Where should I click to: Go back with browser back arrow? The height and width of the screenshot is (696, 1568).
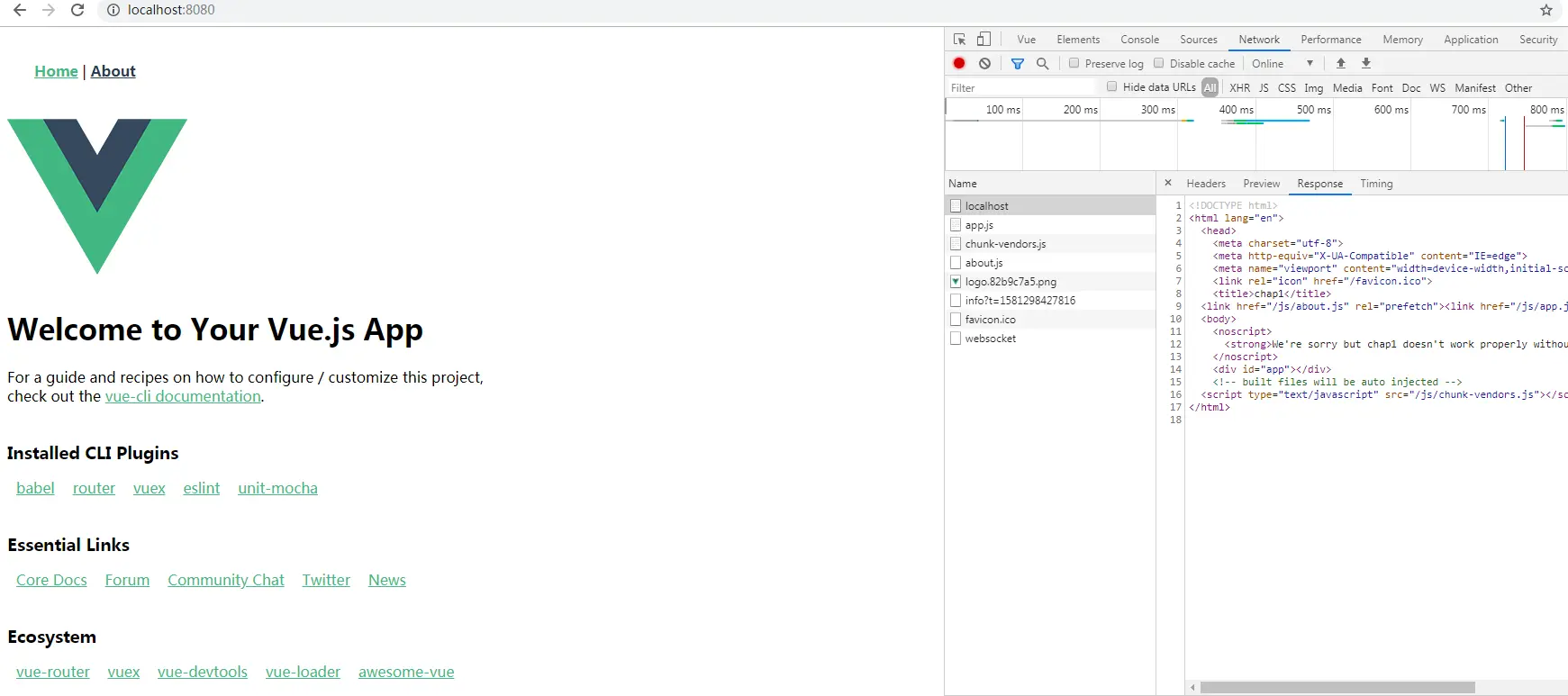click(20, 10)
